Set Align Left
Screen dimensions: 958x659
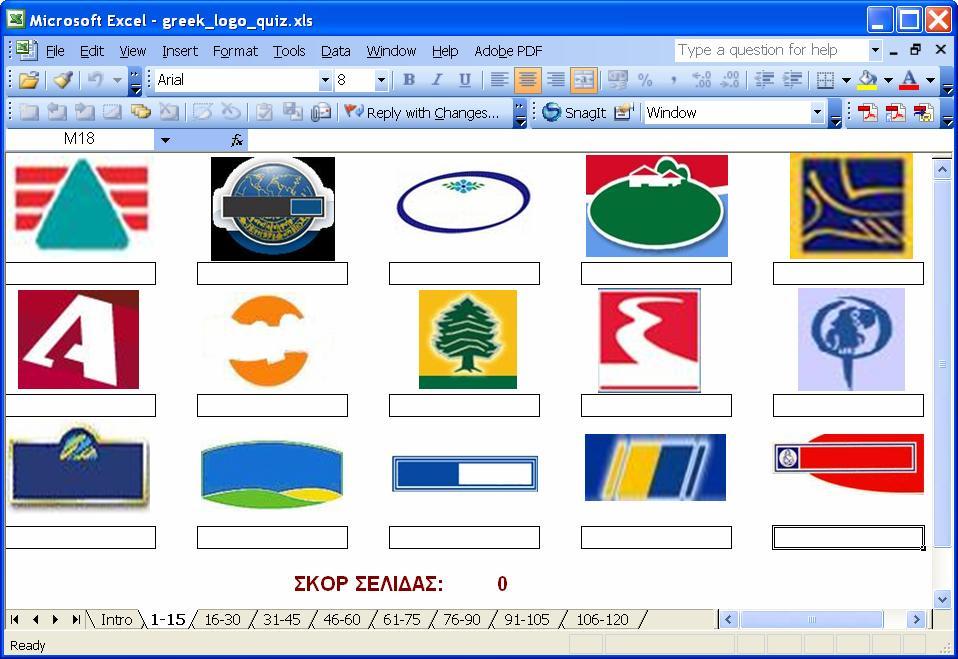coord(499,80)
